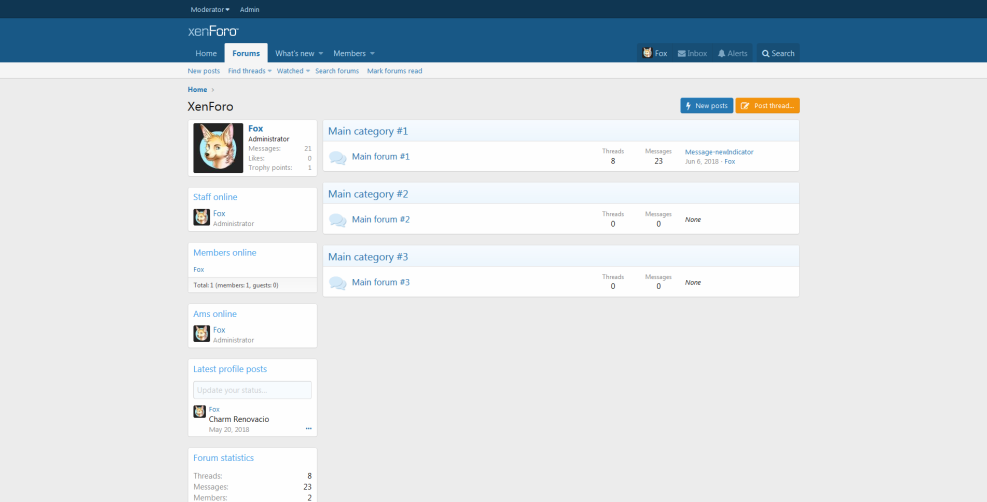Click the Update your status field

252,389
